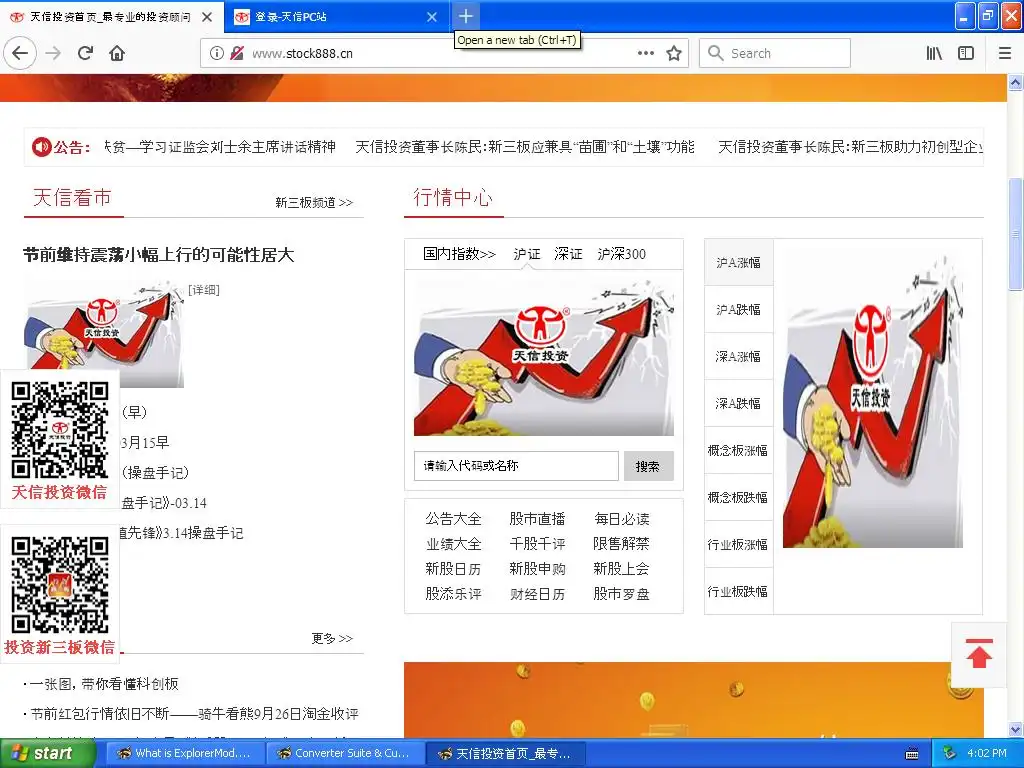
Task: Click the index chart image in 行情中心
Action: [544, 357]
